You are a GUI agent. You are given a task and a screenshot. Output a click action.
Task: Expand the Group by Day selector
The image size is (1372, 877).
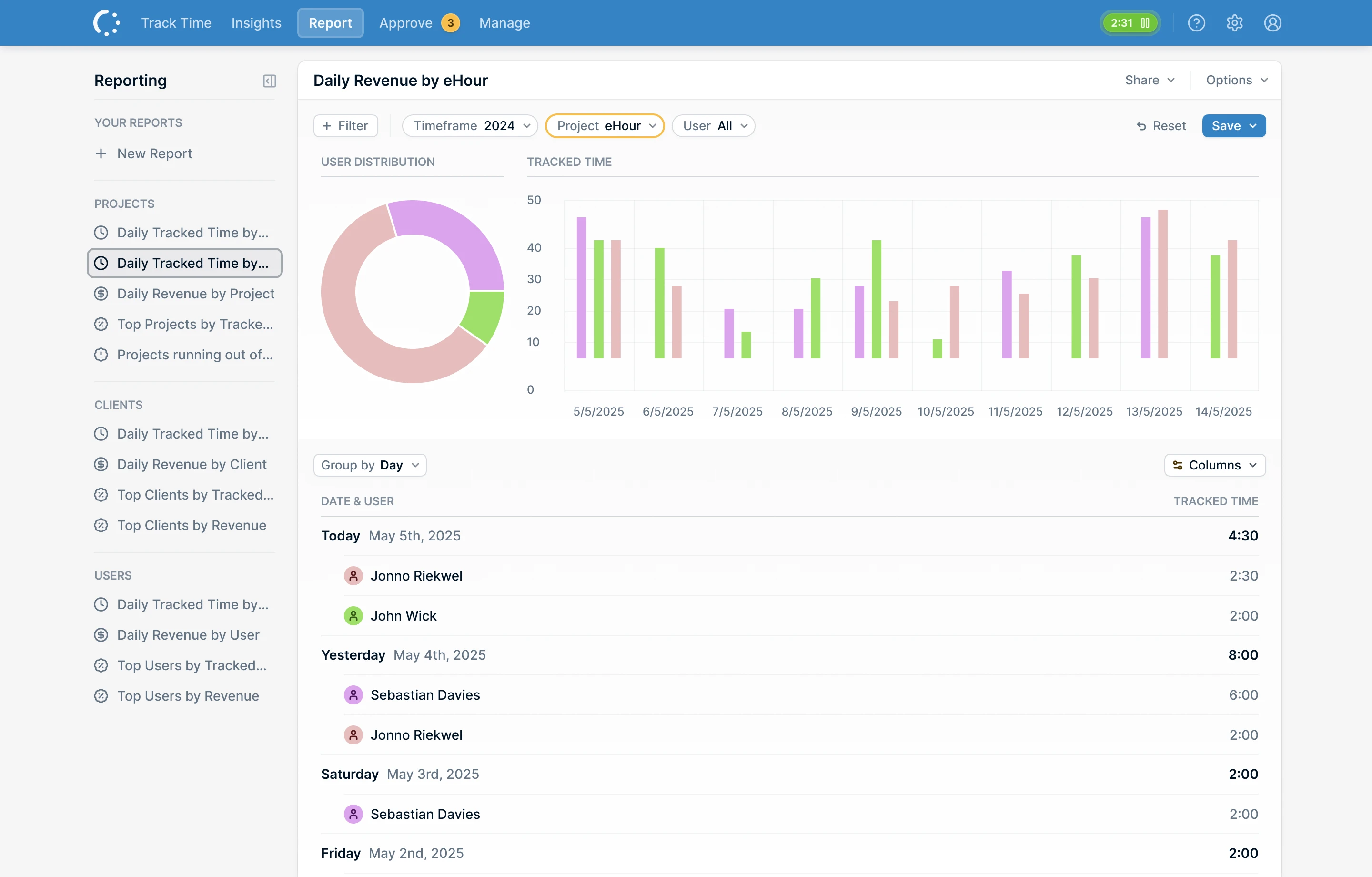pyautogui.click(x=370, y=465)
